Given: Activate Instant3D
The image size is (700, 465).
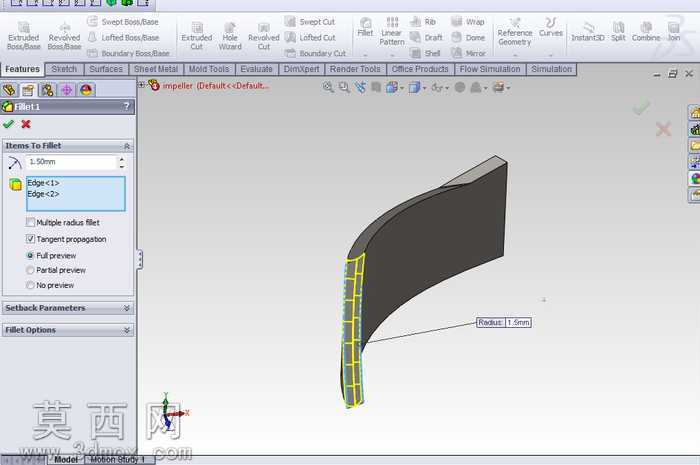Looking at the screenshot, I should pos(588,31).
